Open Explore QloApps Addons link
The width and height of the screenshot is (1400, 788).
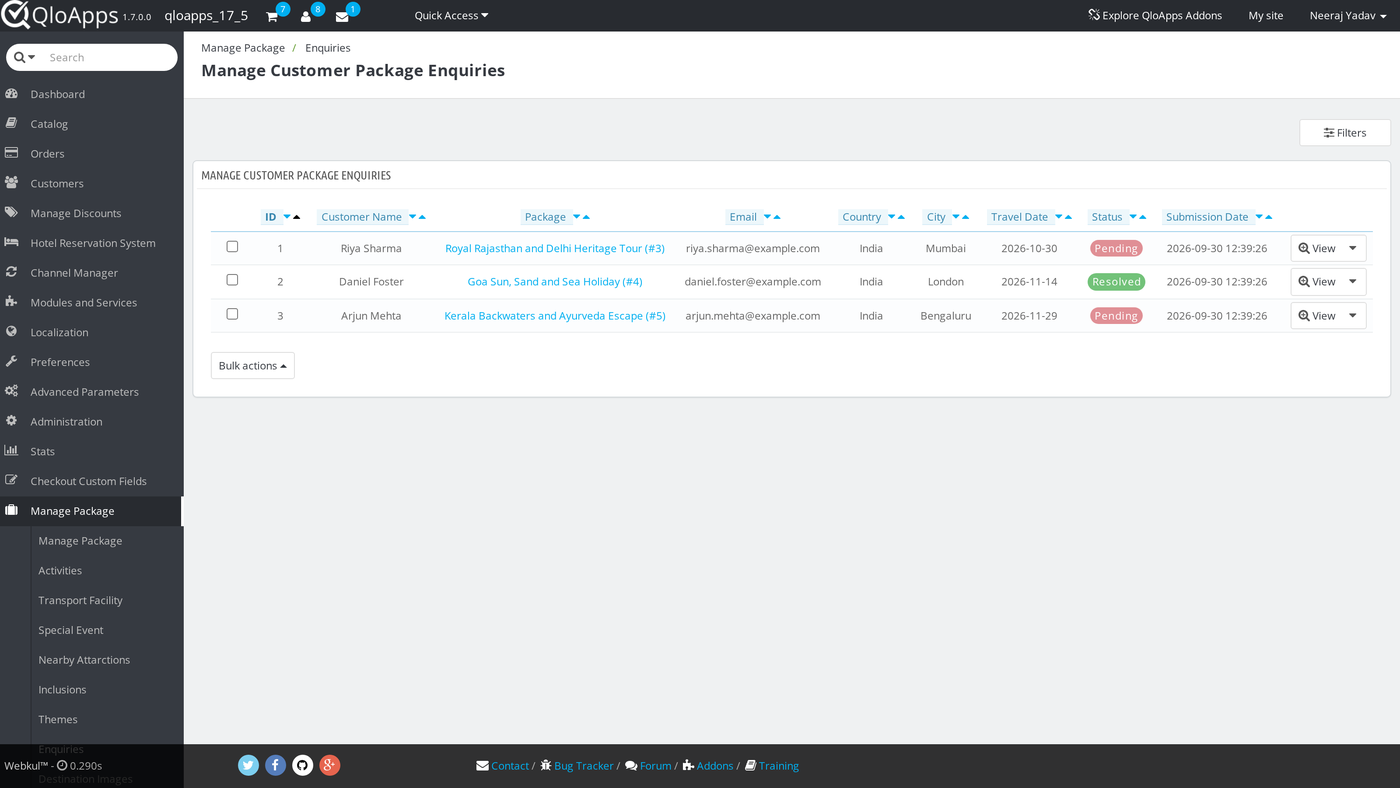click(1155, 15)
